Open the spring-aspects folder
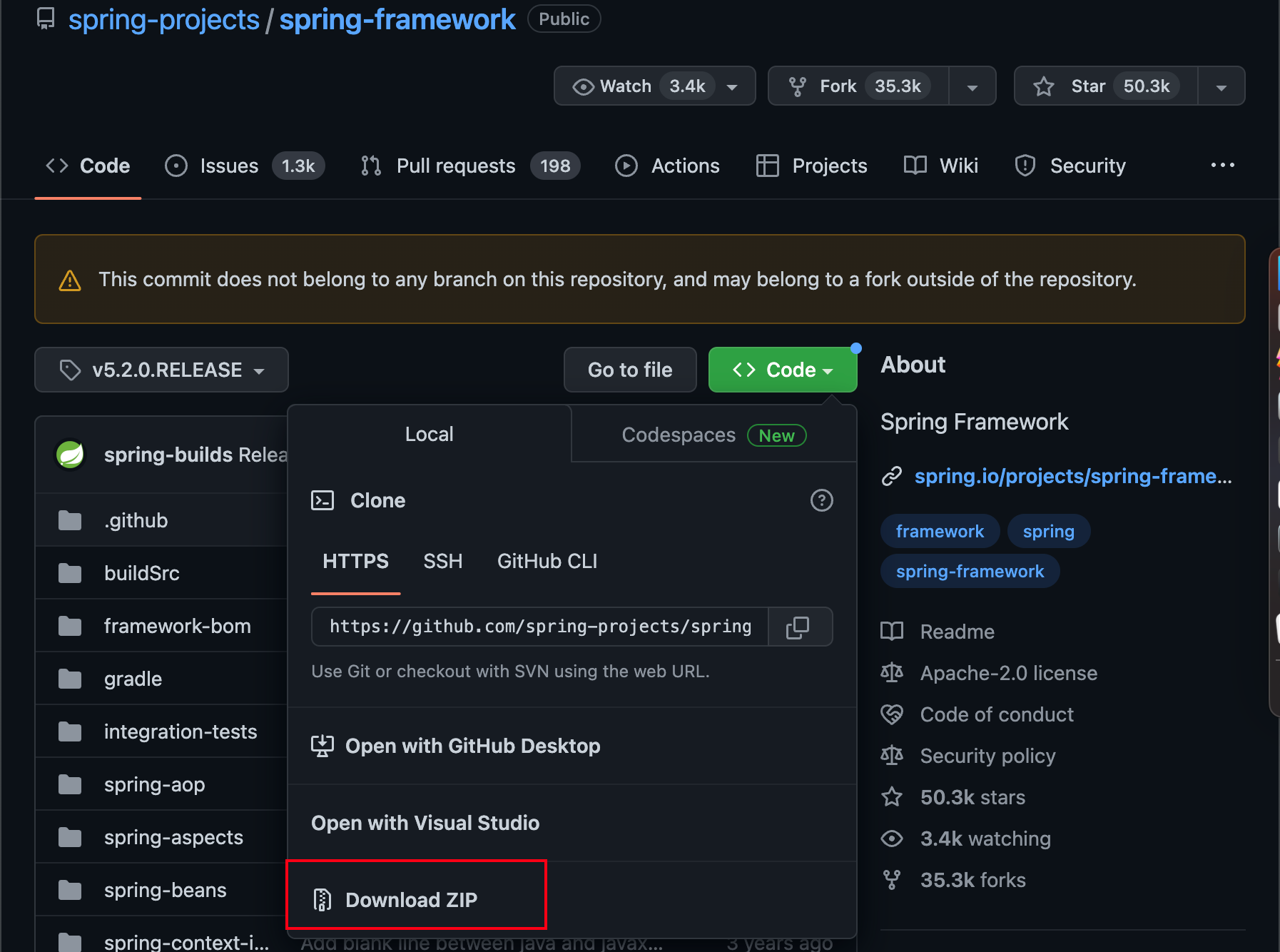This screenshot has width=1280, height=952. click(173, 837)
